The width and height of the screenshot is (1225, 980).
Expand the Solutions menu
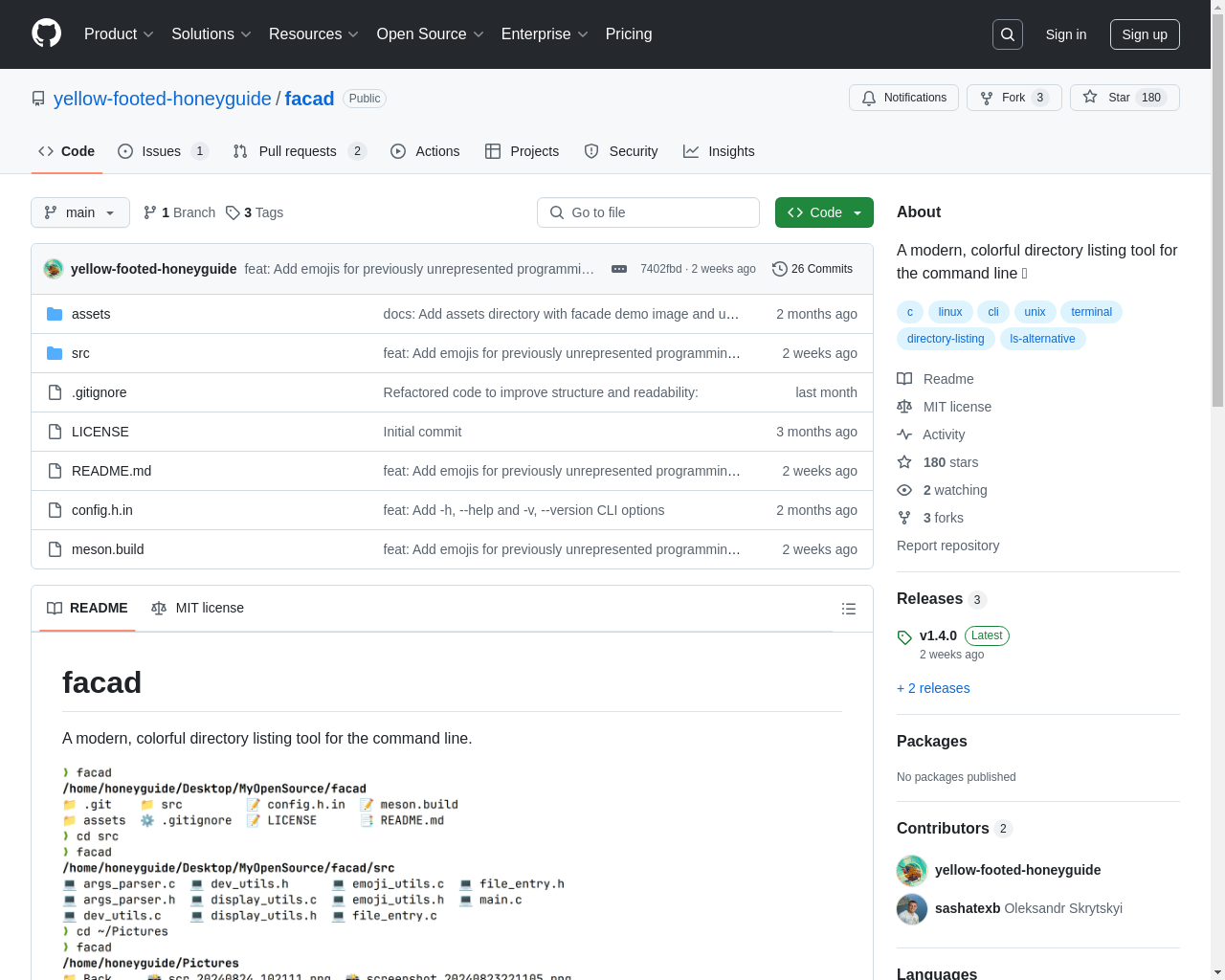coord(212,34)
